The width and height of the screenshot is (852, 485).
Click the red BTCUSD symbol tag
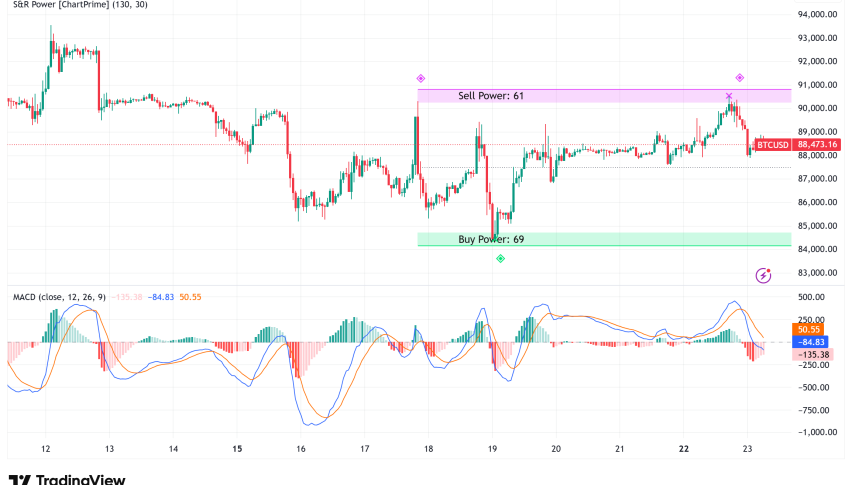(771, 145)
